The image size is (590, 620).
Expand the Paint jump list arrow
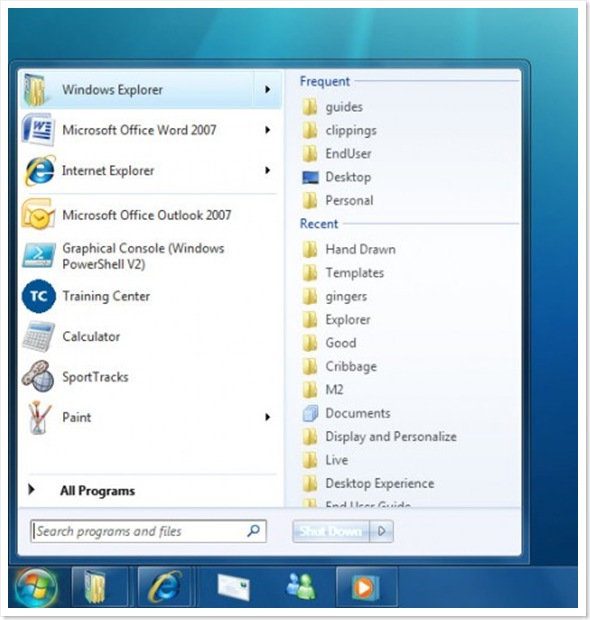point(268,417)
